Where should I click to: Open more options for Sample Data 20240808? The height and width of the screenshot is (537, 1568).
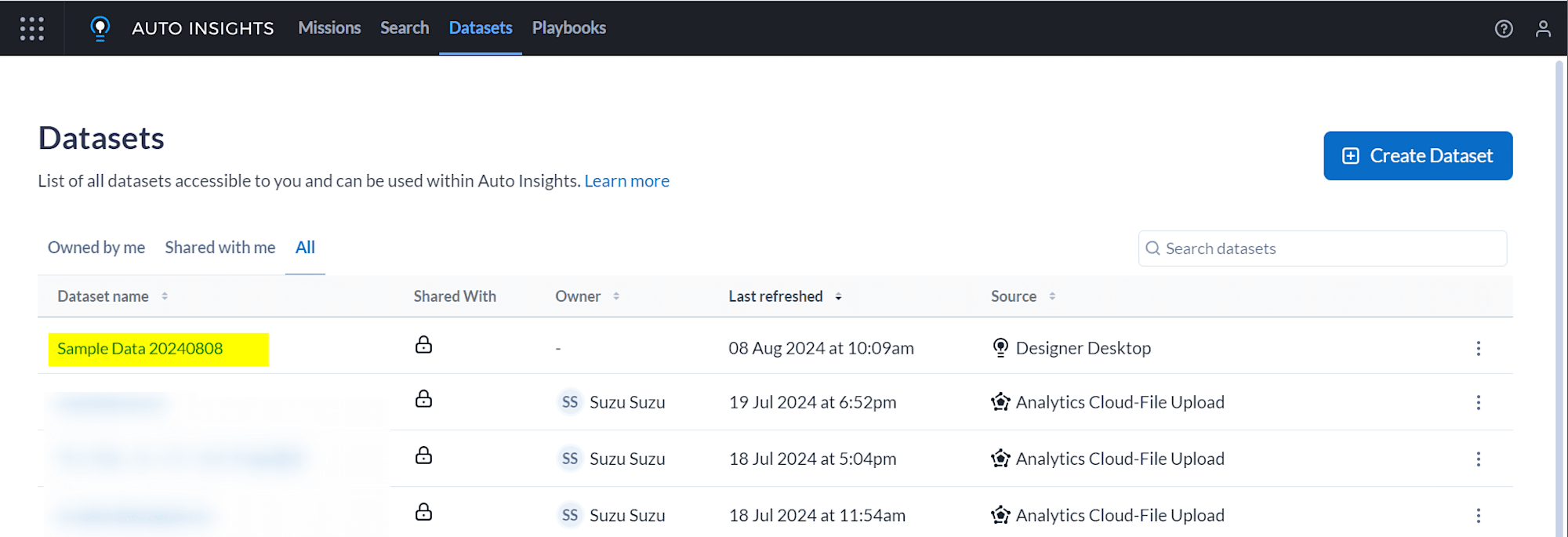(x=1478, y=348)
